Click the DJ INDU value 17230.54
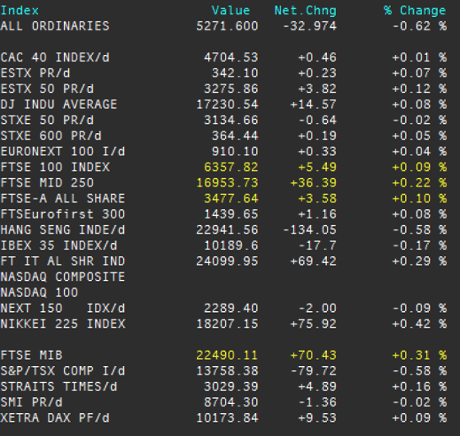 [227, 104]
